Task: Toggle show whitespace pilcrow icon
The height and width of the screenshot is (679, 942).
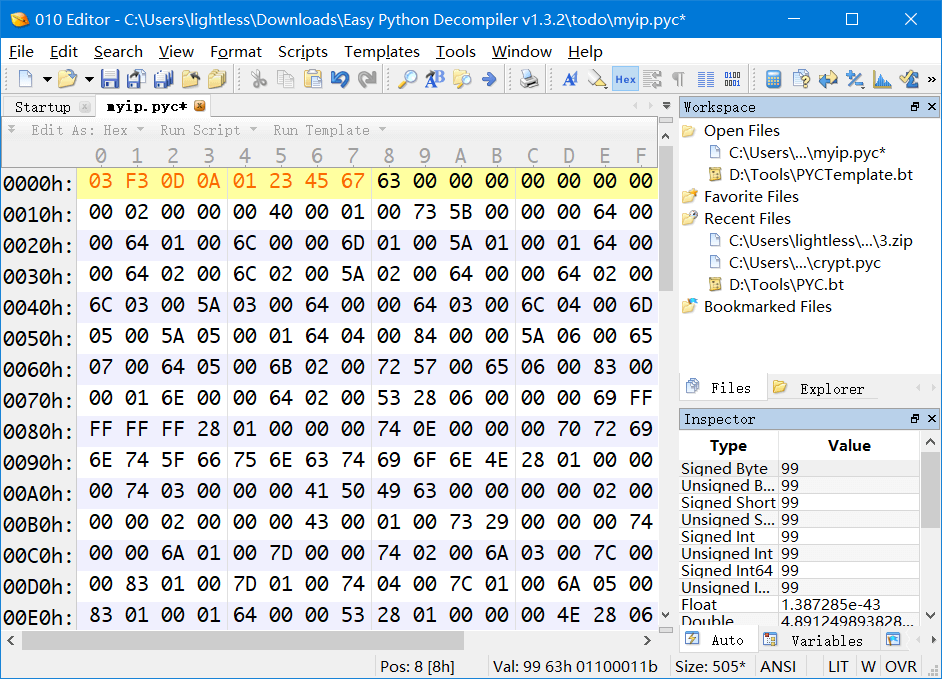Action: pyautogui.click(x=678, y=79)
